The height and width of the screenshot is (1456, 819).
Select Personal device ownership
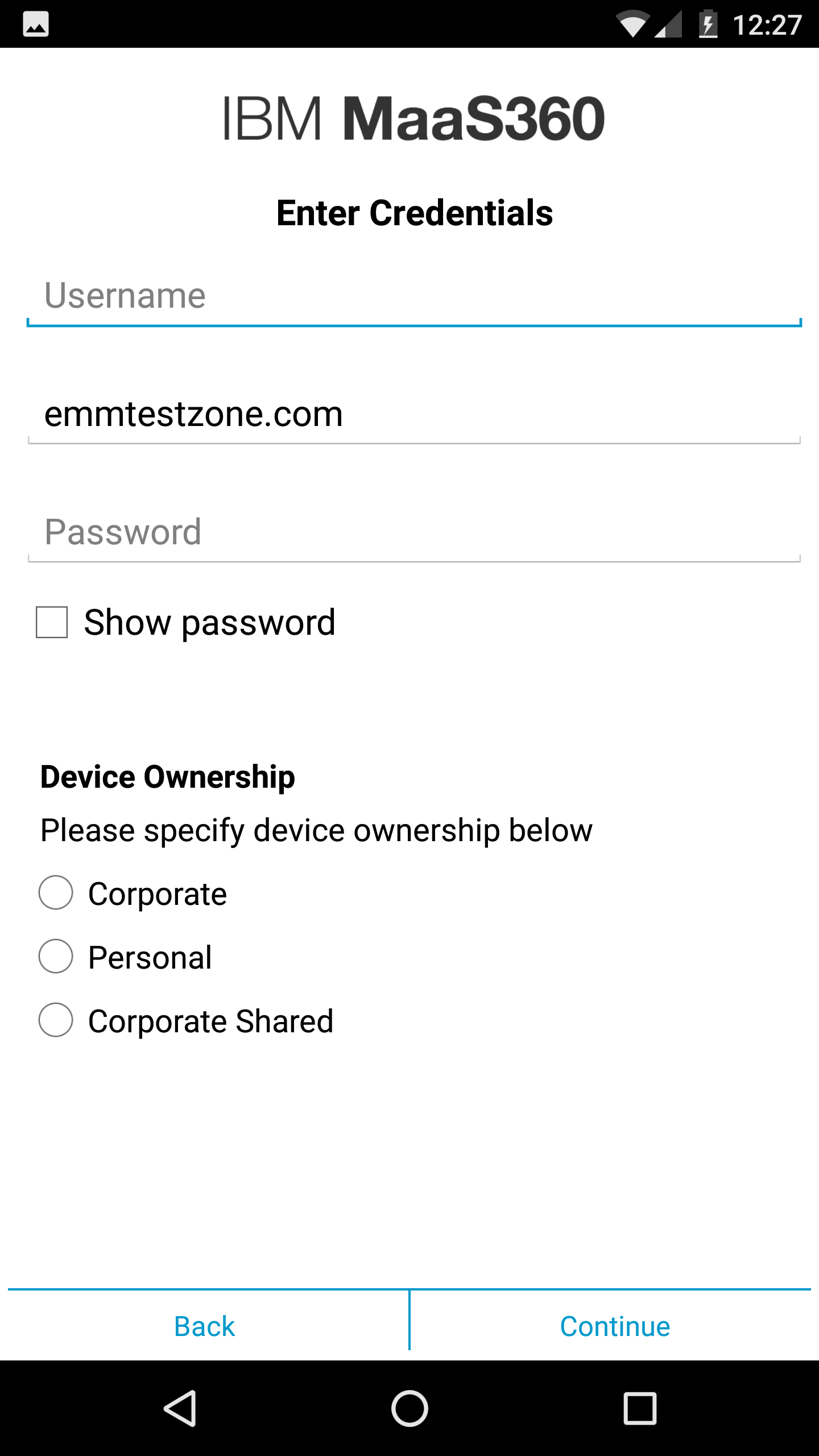pyautogui.click(x=55, y=957)
